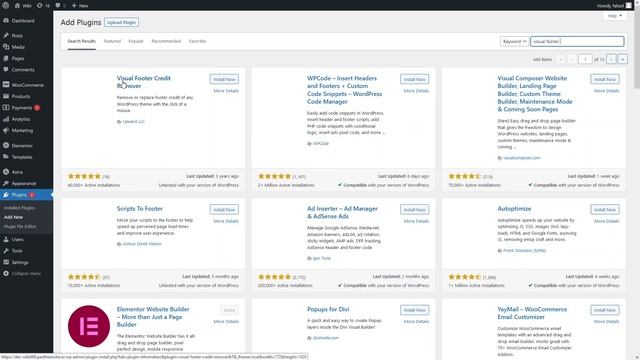Switch to Recommended plugins tab
640x360 pixels.
pos(166,41)
